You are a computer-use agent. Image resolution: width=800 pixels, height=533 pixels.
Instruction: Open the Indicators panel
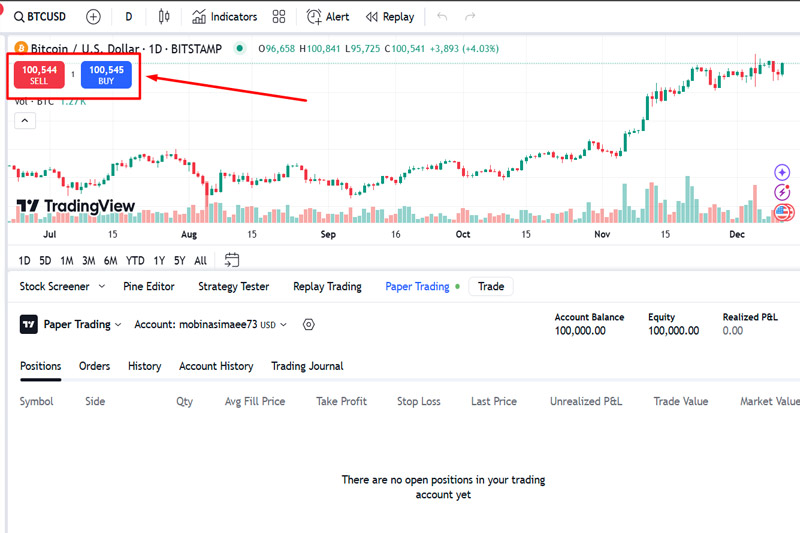coord(224,17)
